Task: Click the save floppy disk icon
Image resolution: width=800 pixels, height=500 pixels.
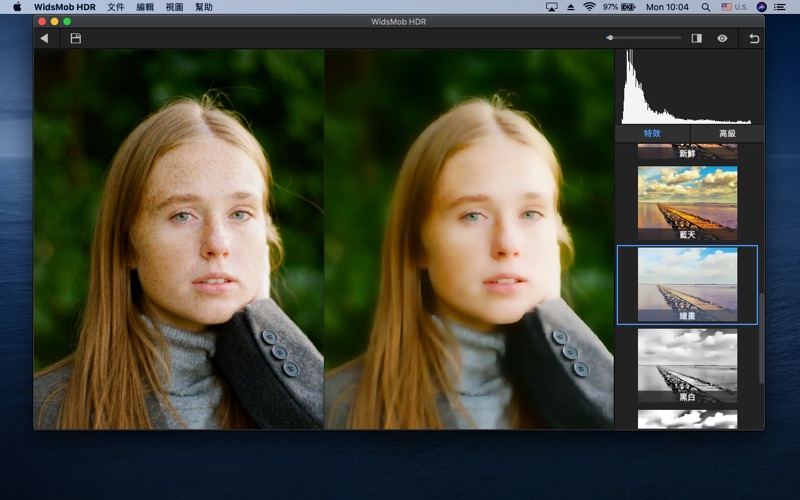Action: 75,38
